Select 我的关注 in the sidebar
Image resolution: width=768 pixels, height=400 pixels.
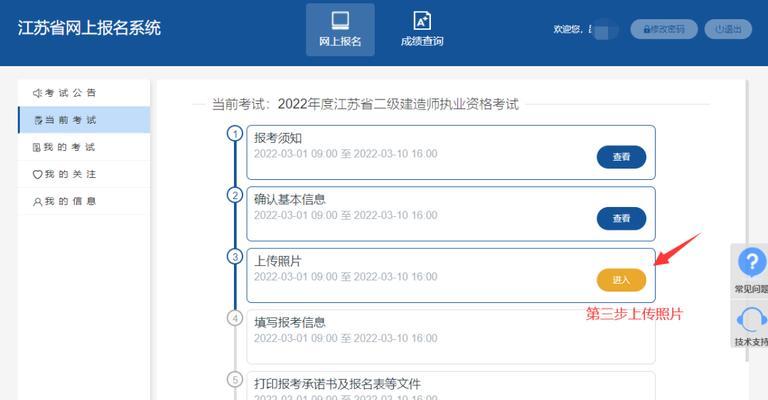pyautogui.click(x=84, y=174)
